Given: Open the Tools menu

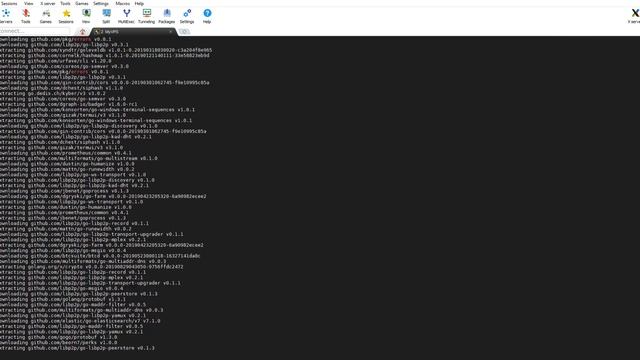Looking at the screenshot, I should point(65,3).
